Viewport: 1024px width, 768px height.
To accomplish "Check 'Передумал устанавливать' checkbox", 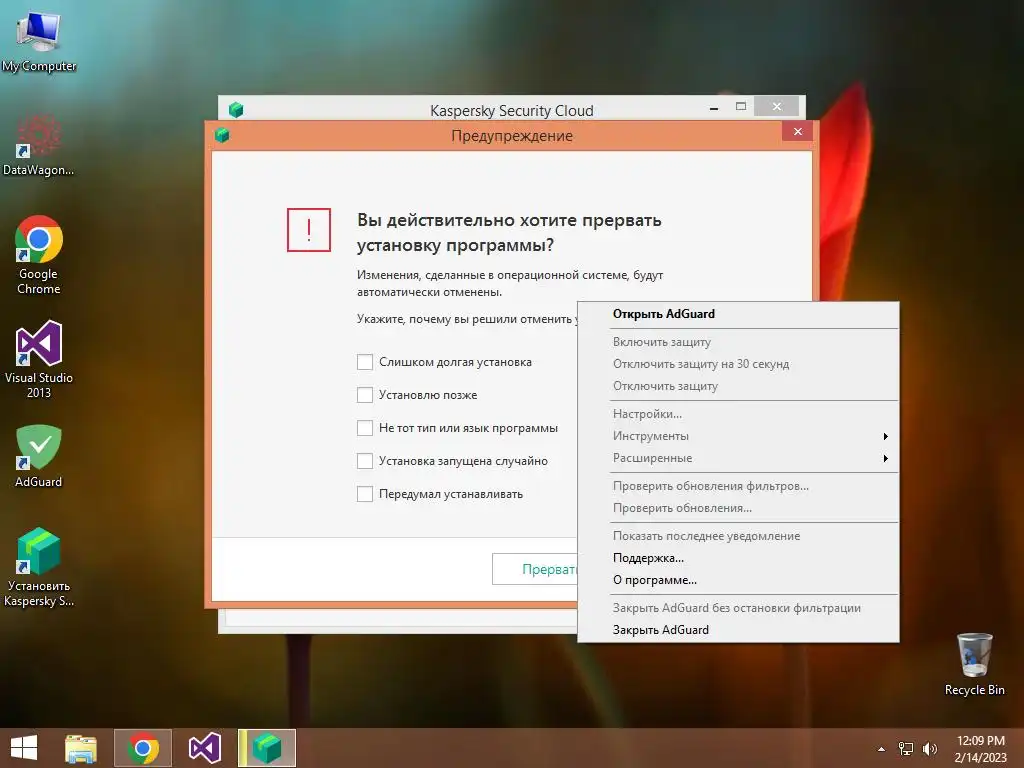I will [365, 494].
